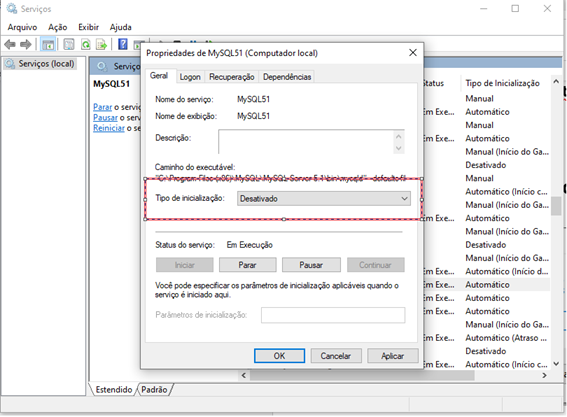Click the Reiniciar service link

(x=109, y=128)
